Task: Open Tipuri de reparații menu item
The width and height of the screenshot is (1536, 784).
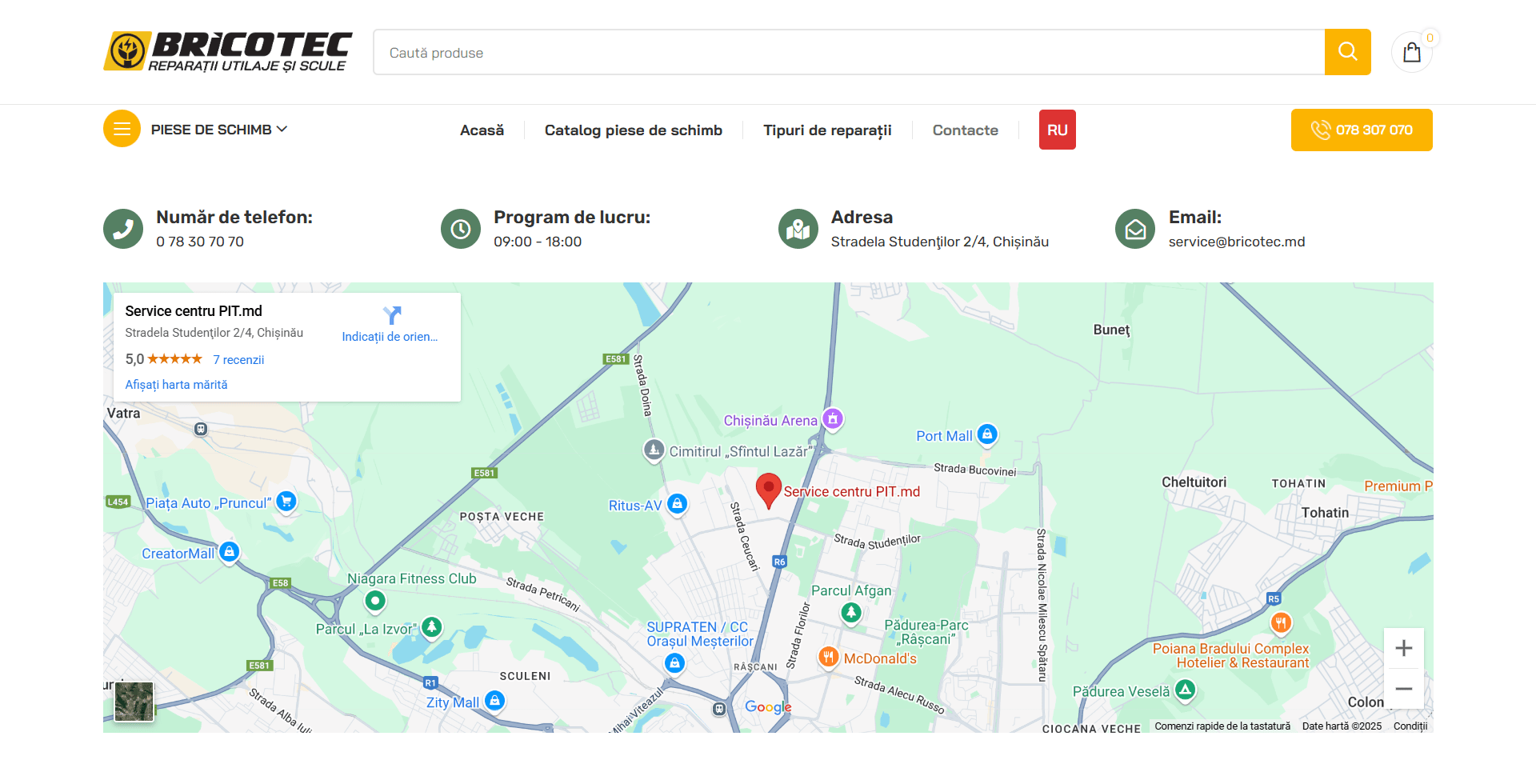Action: (x=827, y=130)
